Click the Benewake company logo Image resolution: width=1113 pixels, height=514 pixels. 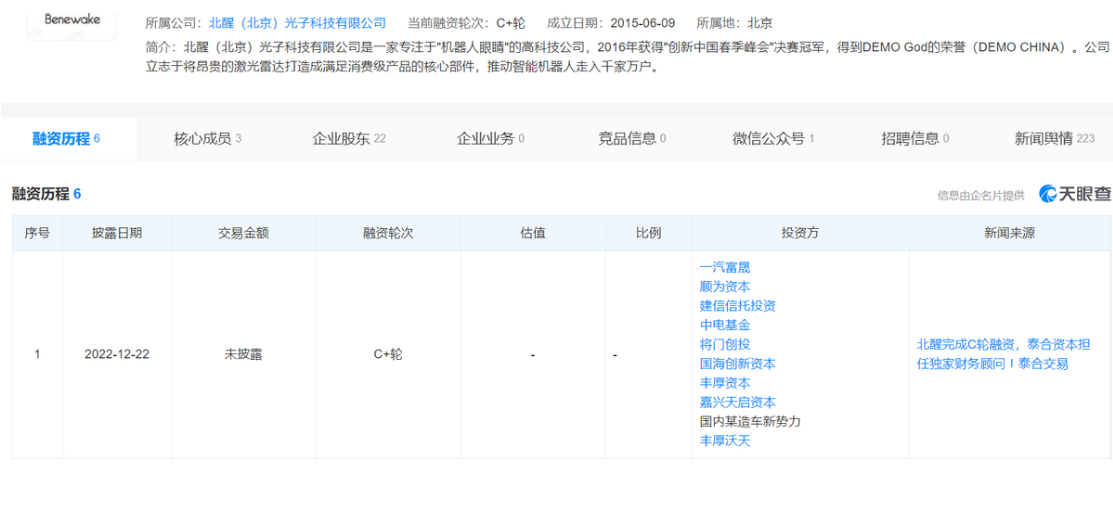point(72,21)
